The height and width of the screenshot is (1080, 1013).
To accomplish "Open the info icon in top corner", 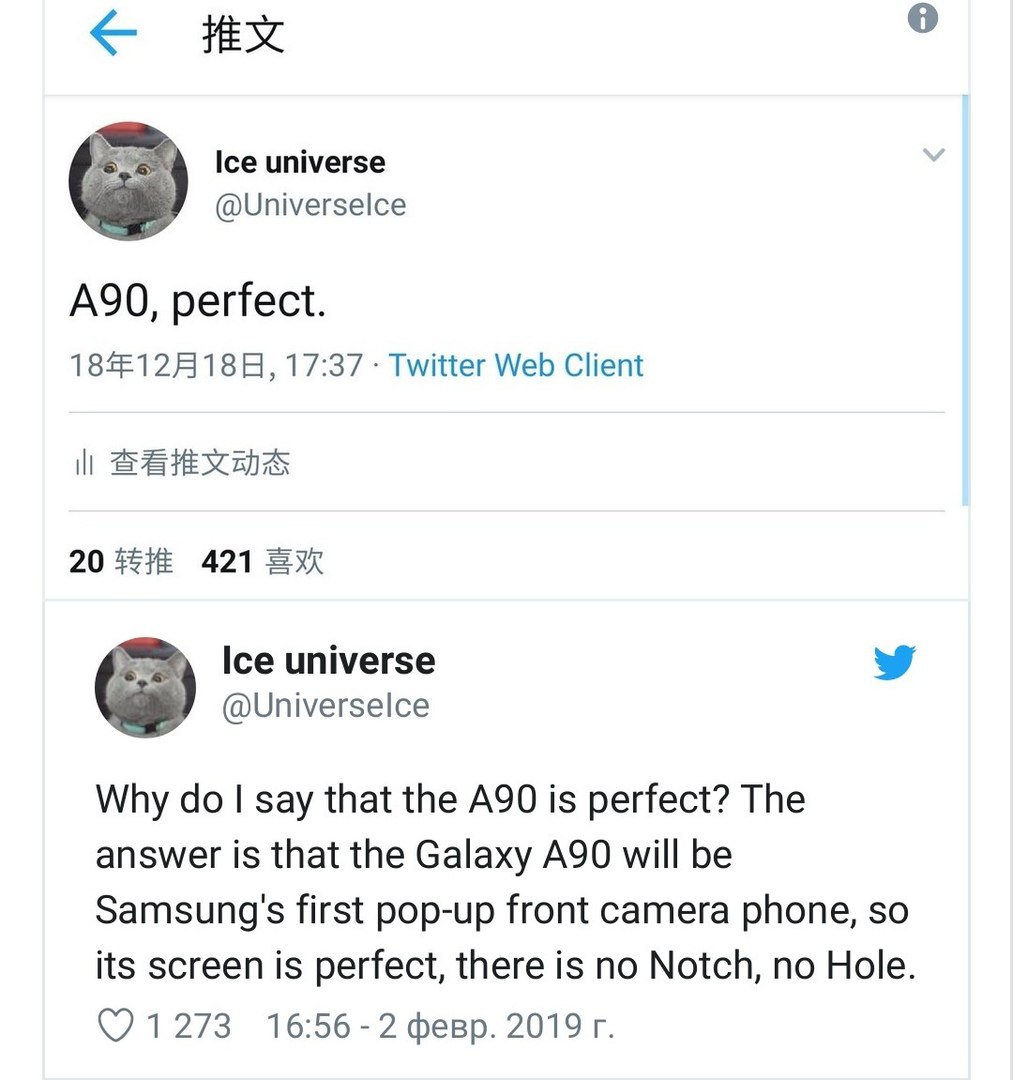I will (x=922, y=18).
